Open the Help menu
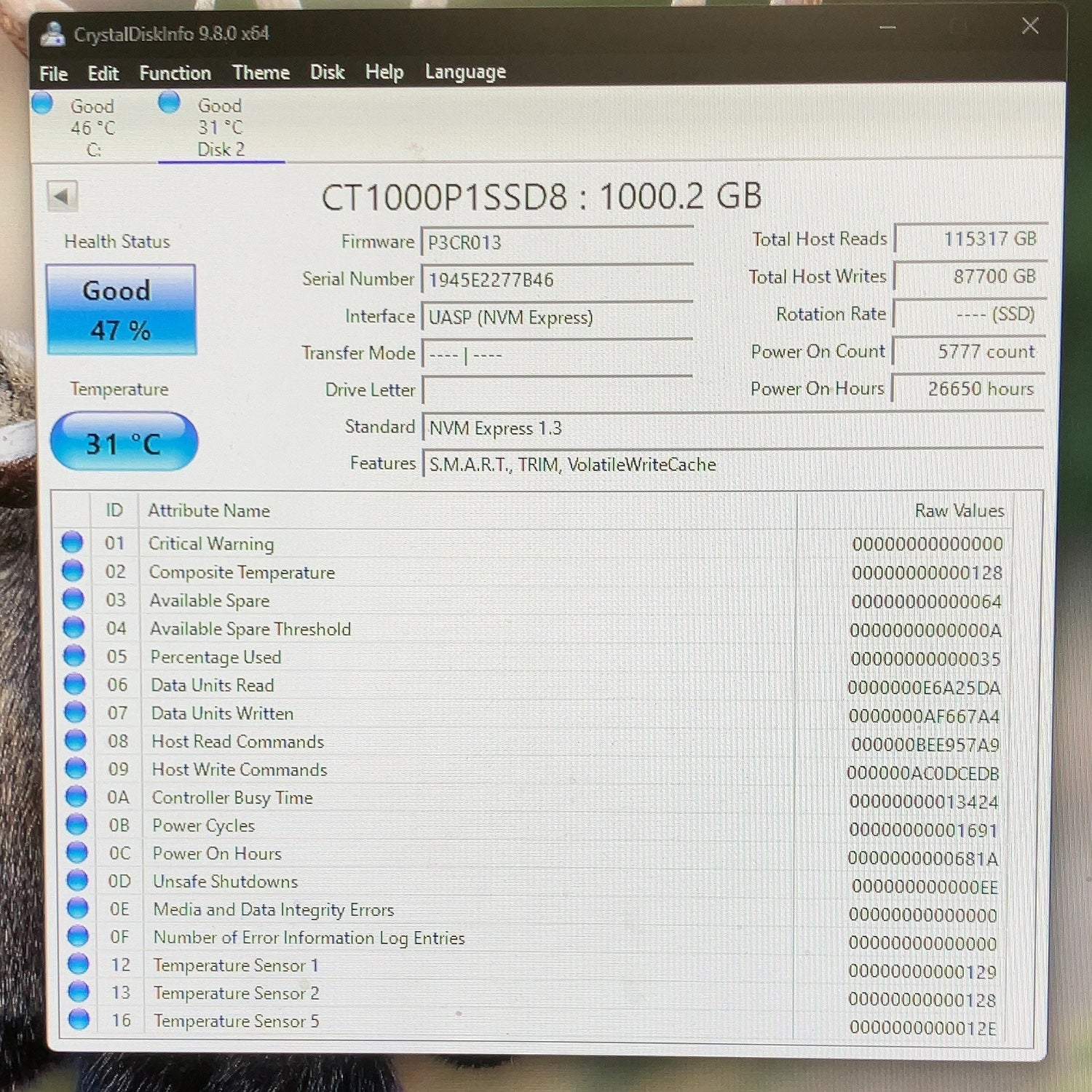Viewport: 1092px width, 1092px height. (384, 72)
